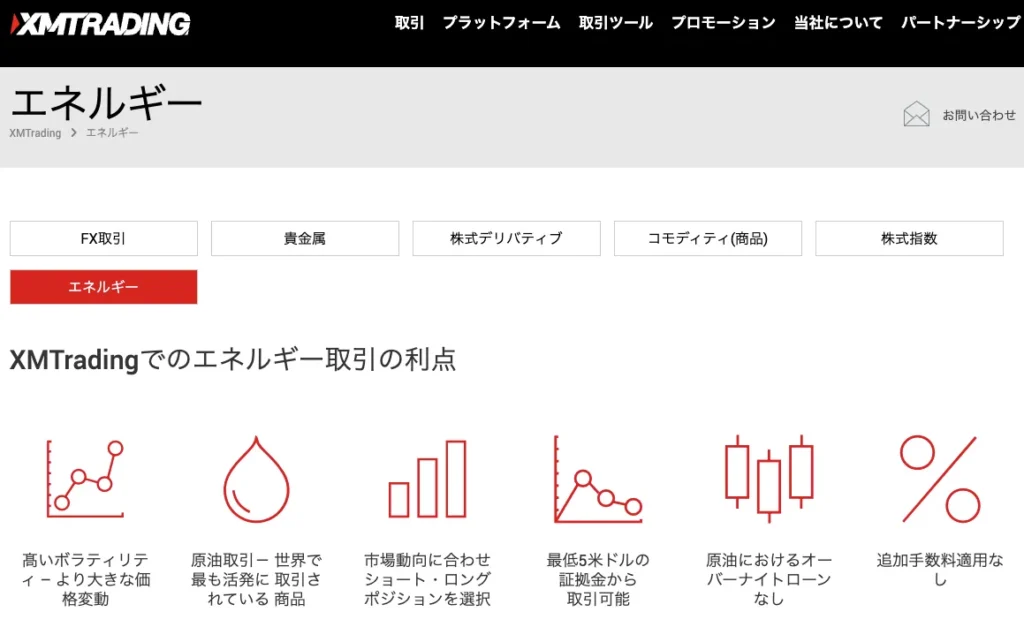Select the 株式指数 tab
Image resolution: width=1024 pixels, height=627 pixels.
tap(909, 238)
